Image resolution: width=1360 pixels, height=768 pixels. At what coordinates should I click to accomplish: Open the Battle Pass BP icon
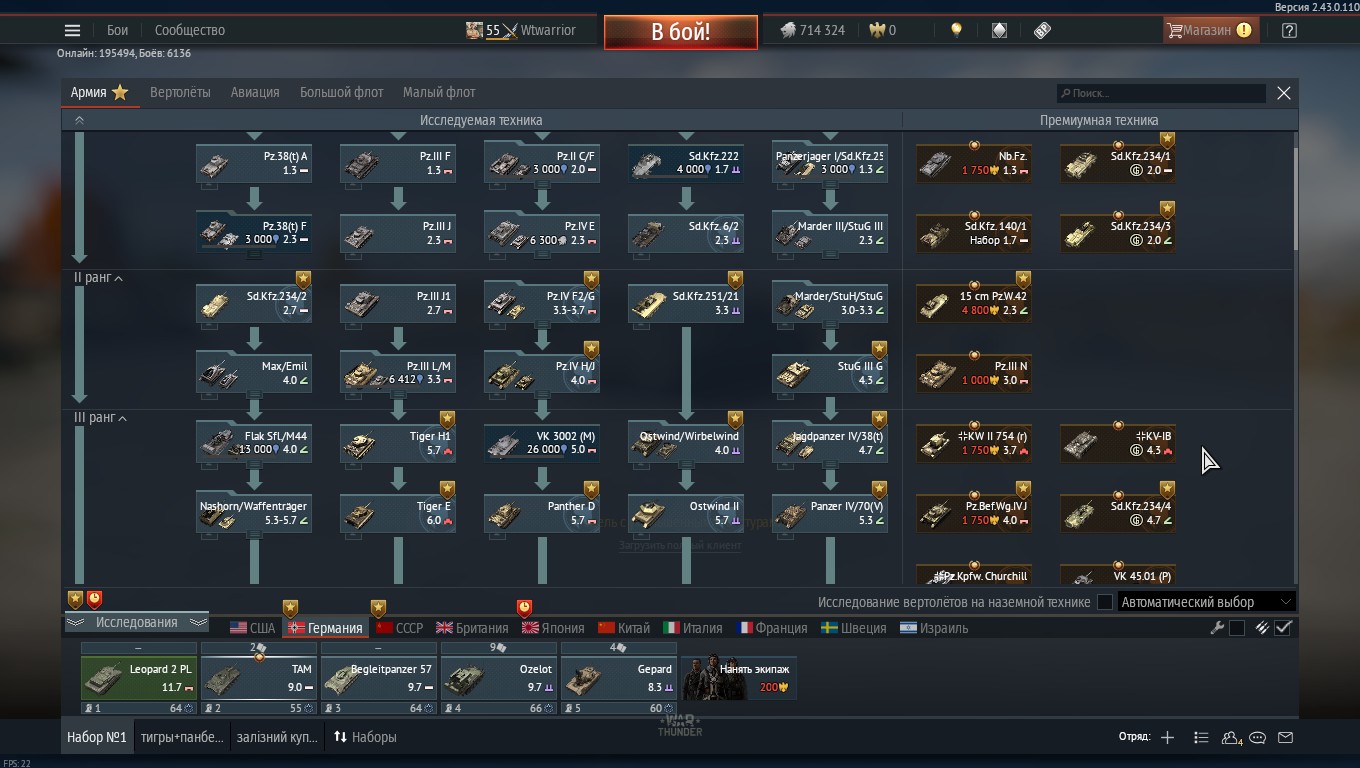pyautogui.click(x=1042, y=30)
